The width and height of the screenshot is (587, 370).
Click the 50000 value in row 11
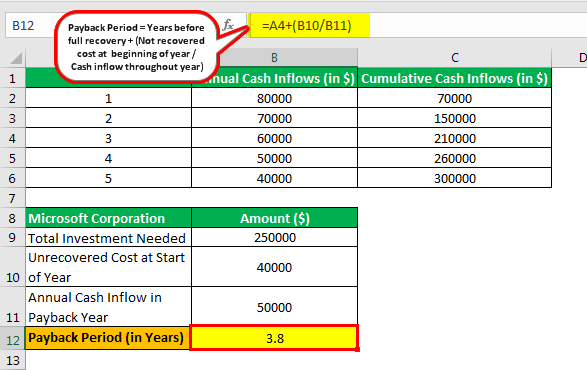pyautogui.click(x=274, y=306)
